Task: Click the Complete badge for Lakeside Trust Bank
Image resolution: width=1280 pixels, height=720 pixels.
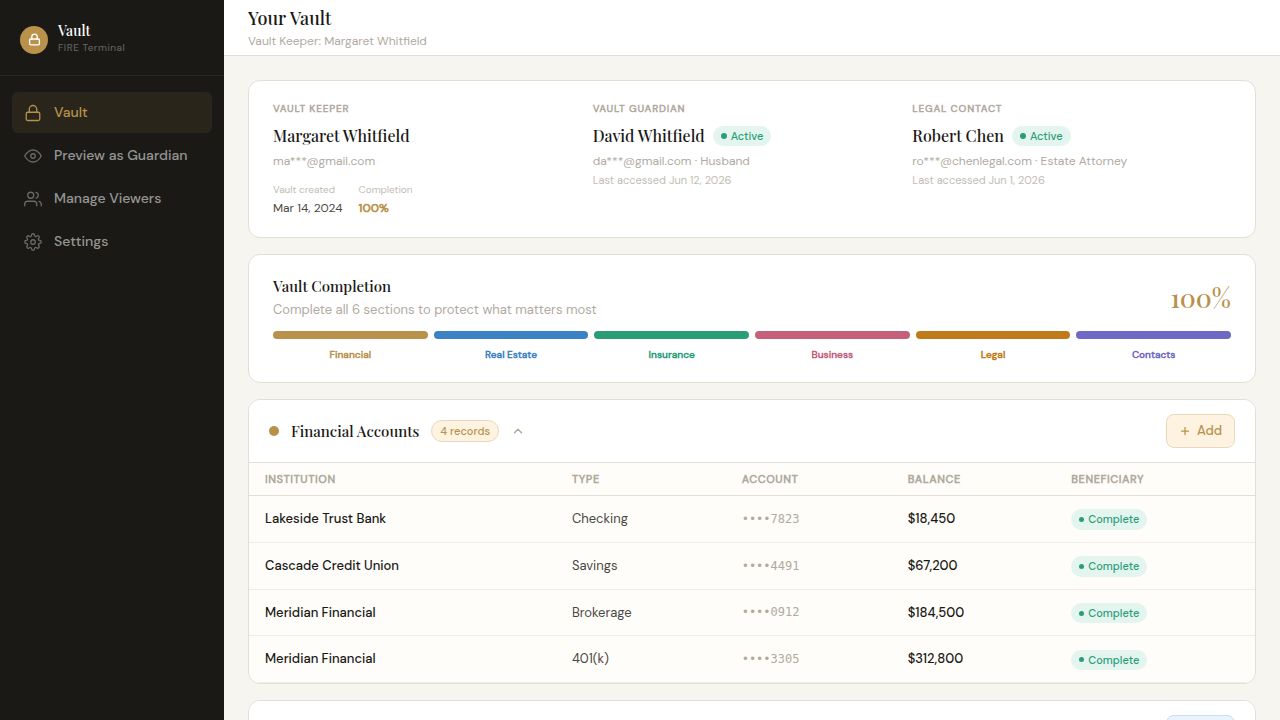Action: pos(1108,519)
